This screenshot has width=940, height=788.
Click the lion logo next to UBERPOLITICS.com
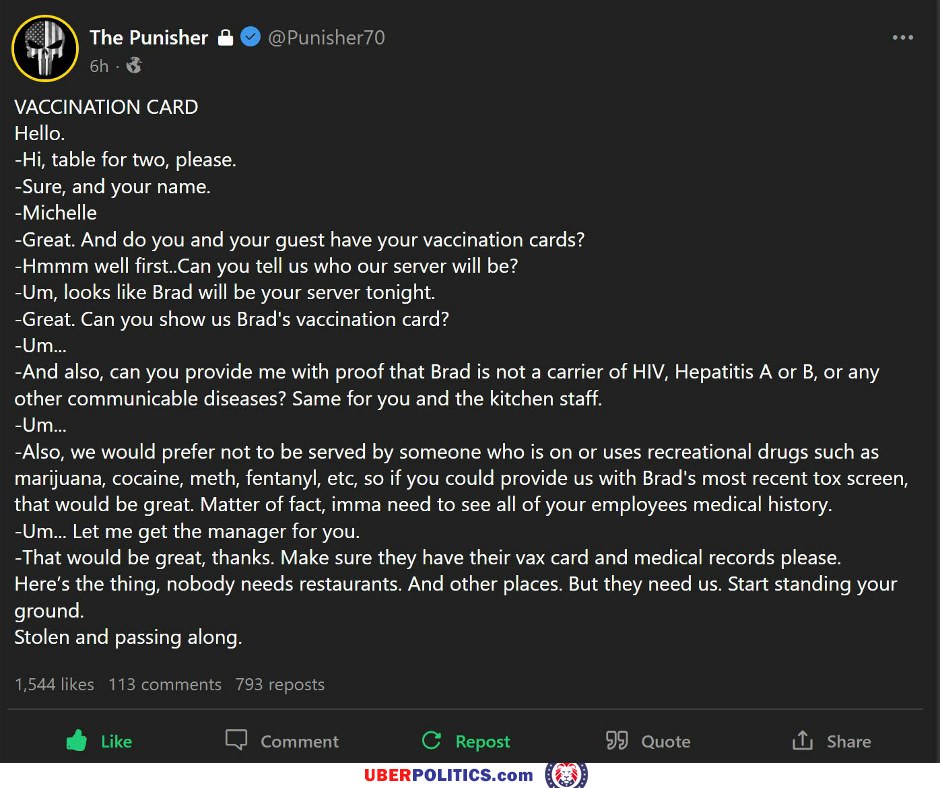566,775
